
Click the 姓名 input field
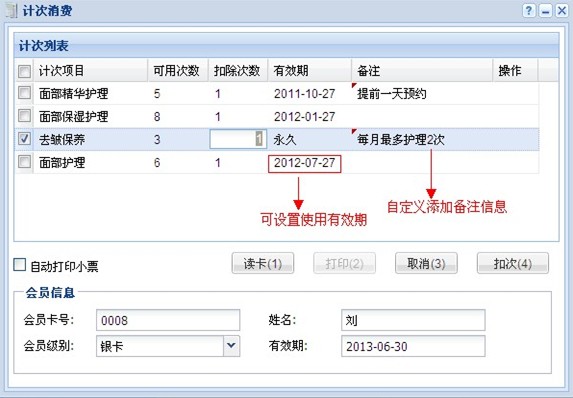pyautogui.click(x=413, y=320)
